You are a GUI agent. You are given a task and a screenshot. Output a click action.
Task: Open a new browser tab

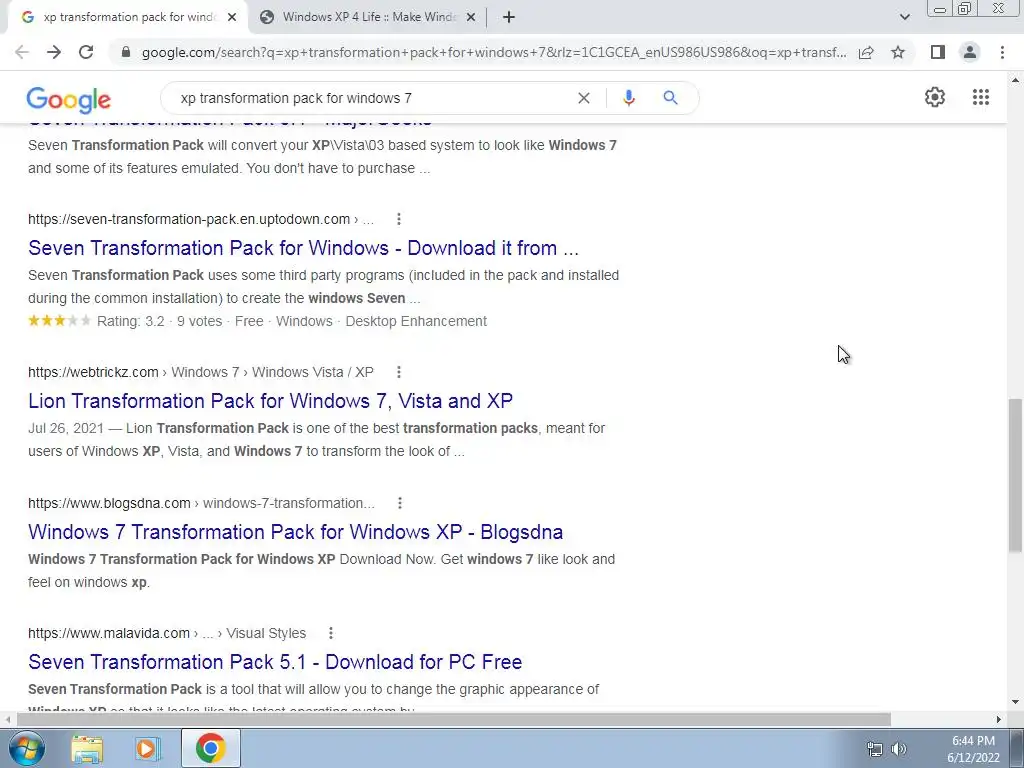pos(509,18)
